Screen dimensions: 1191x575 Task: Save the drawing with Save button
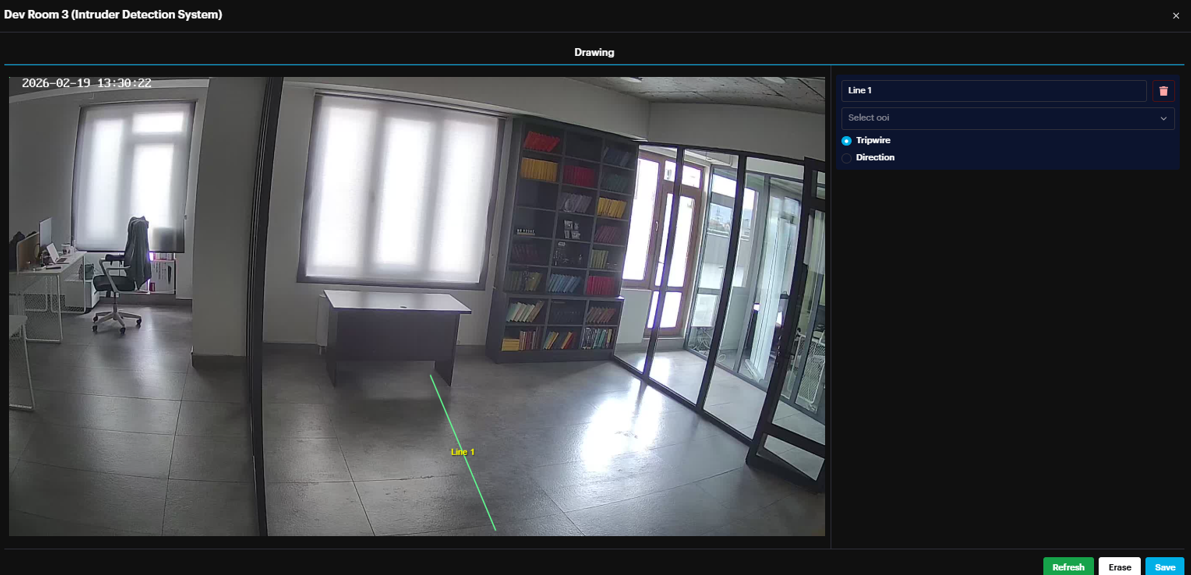1164,567
